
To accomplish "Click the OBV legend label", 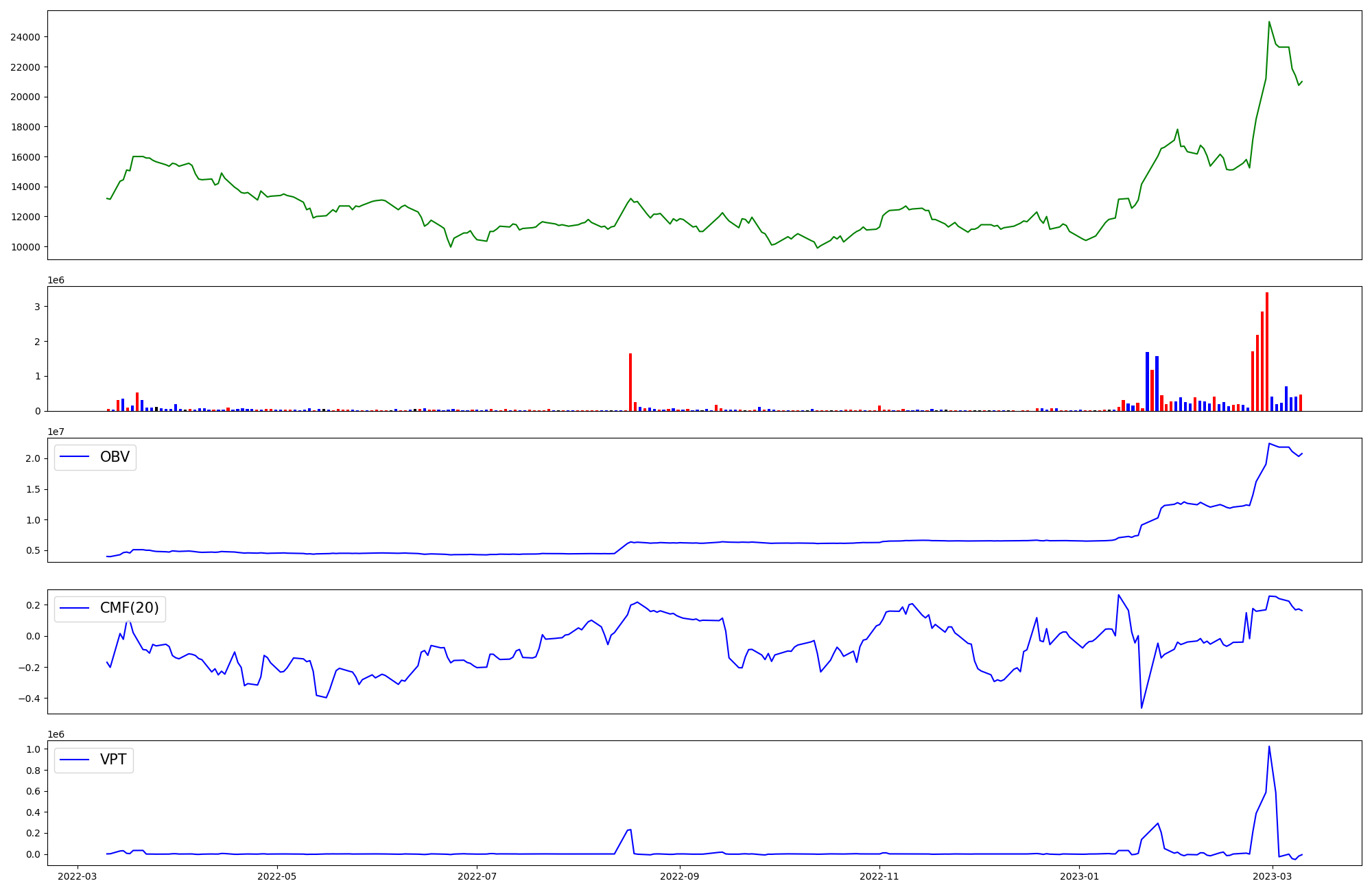I will point(115,457).
